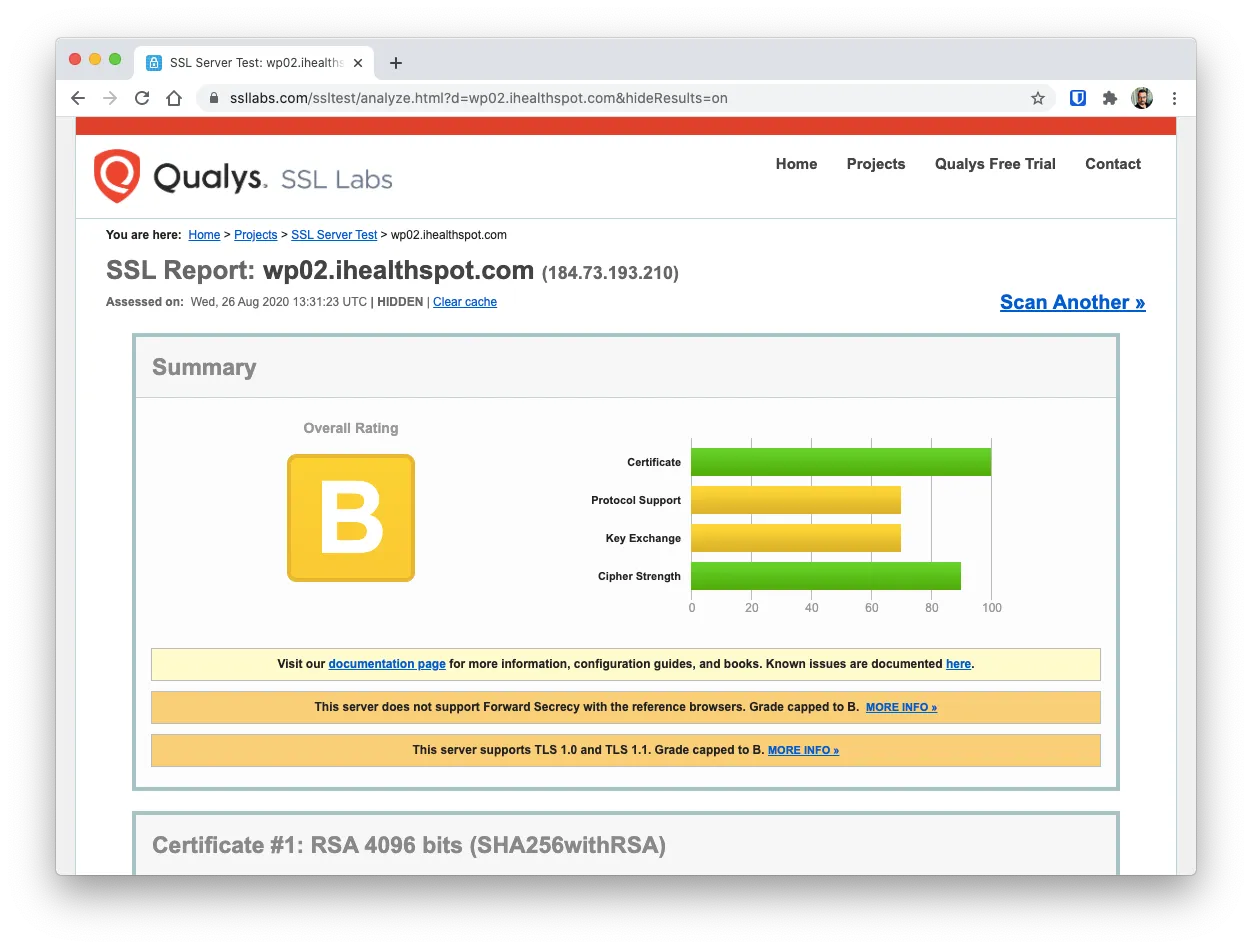Select the SSL Server Test browser tab

point(256,63)
